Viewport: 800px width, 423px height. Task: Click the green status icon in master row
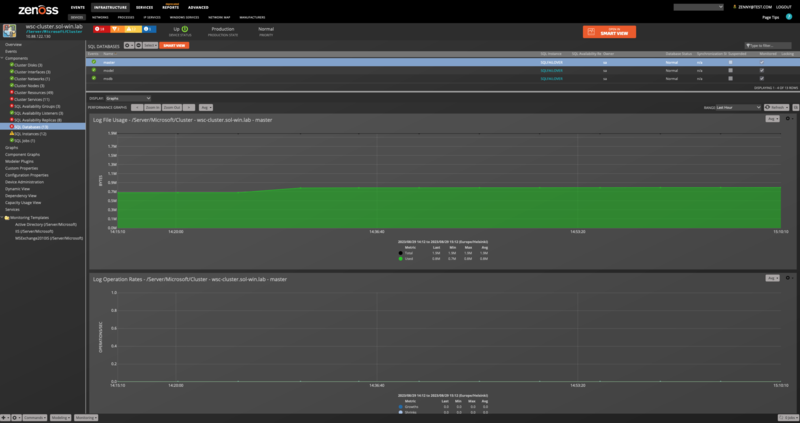[x=94, y=62]
